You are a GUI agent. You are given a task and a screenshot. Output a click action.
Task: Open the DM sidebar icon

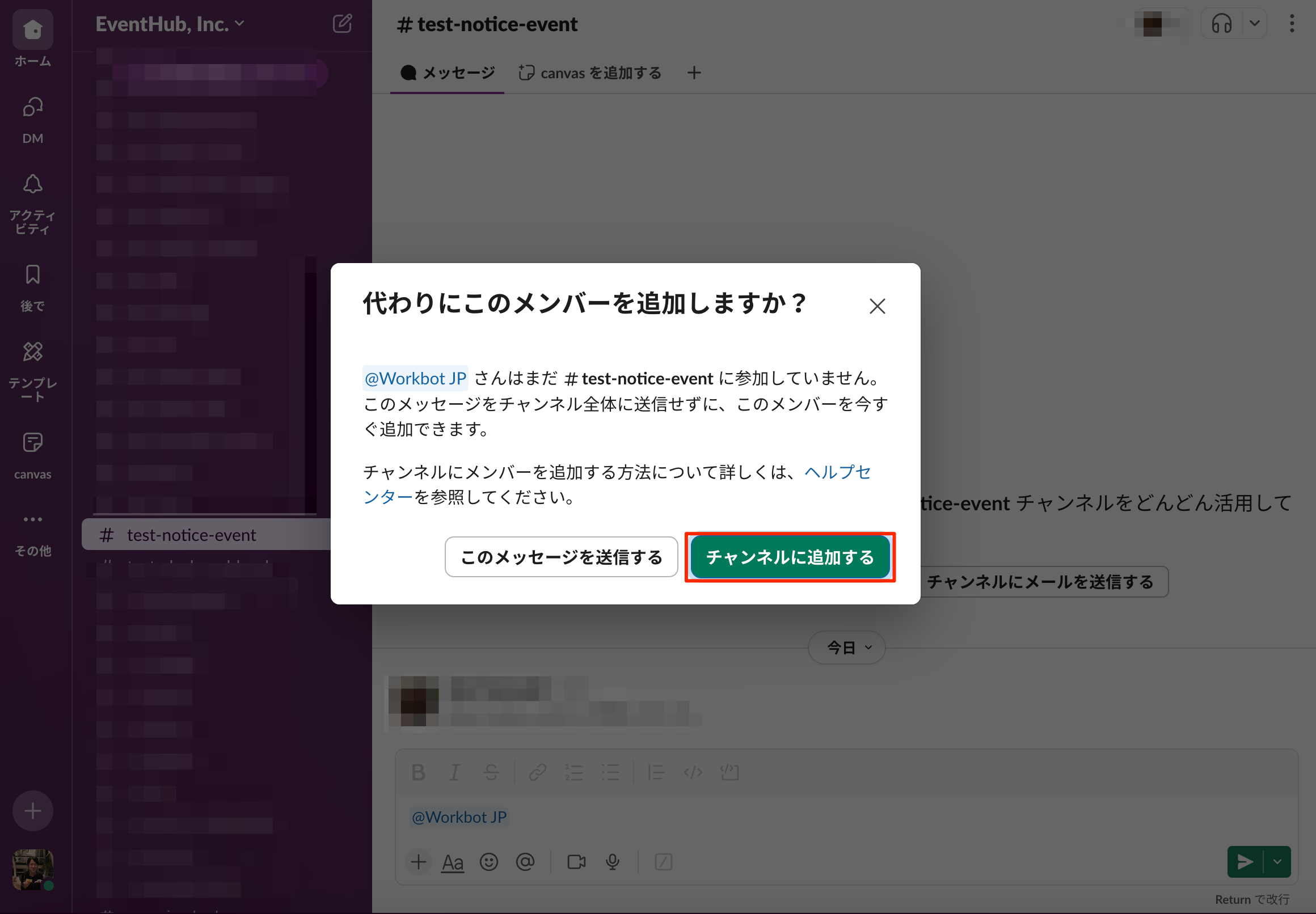pos(33,108)
